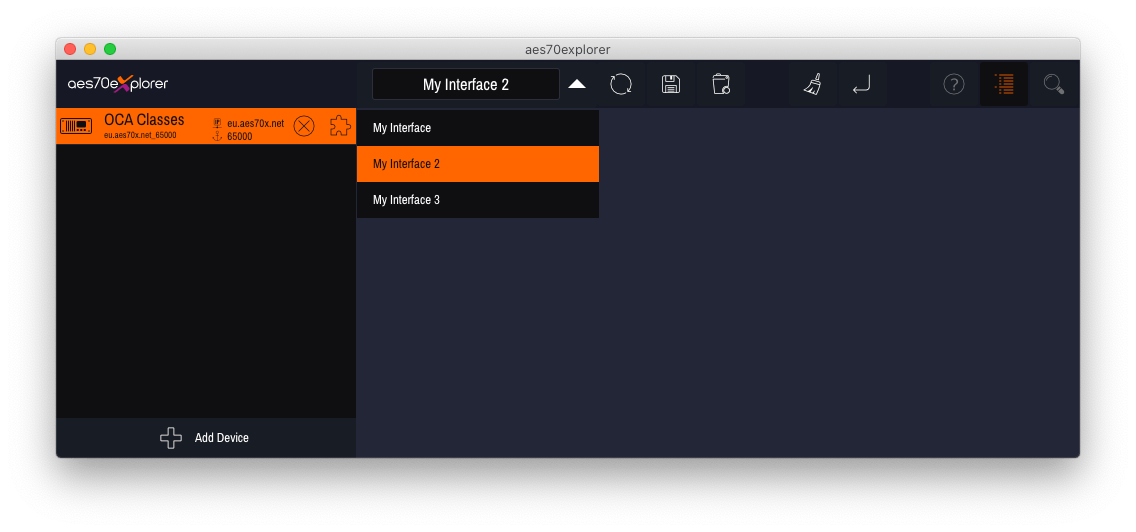The width and height of the screenshot is (1136, 532).
Task: Open help via question mark icon
Action: point(954,85)
